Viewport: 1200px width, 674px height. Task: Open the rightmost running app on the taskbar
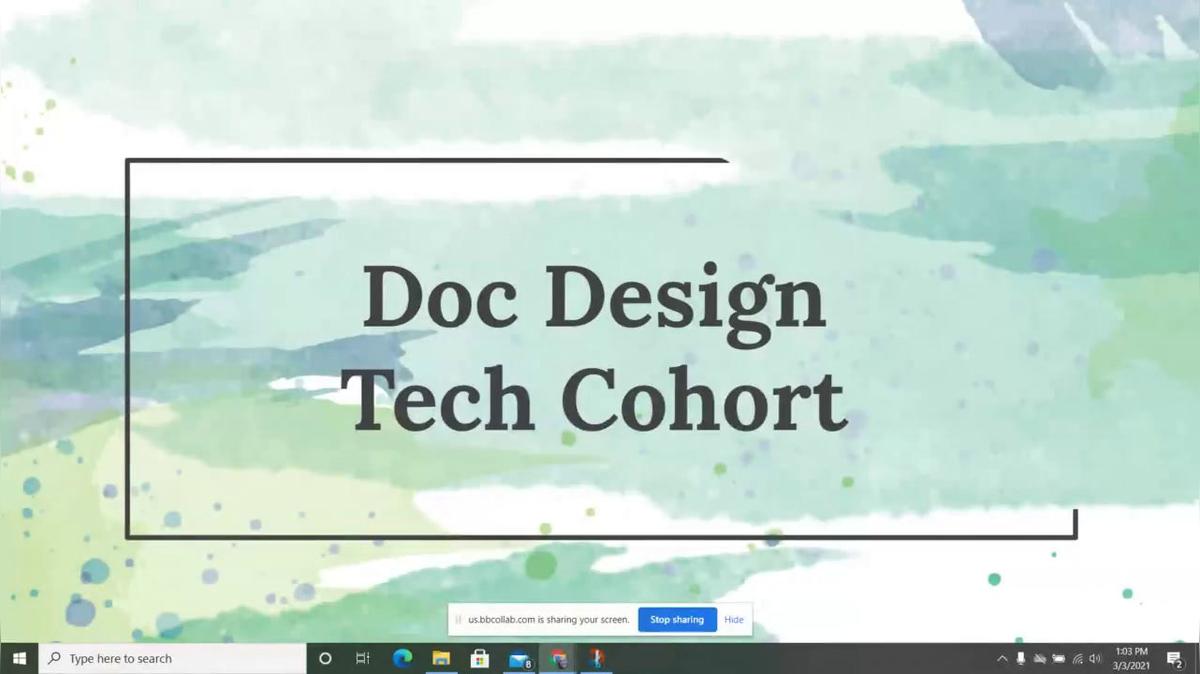click(x=596, y=658)
